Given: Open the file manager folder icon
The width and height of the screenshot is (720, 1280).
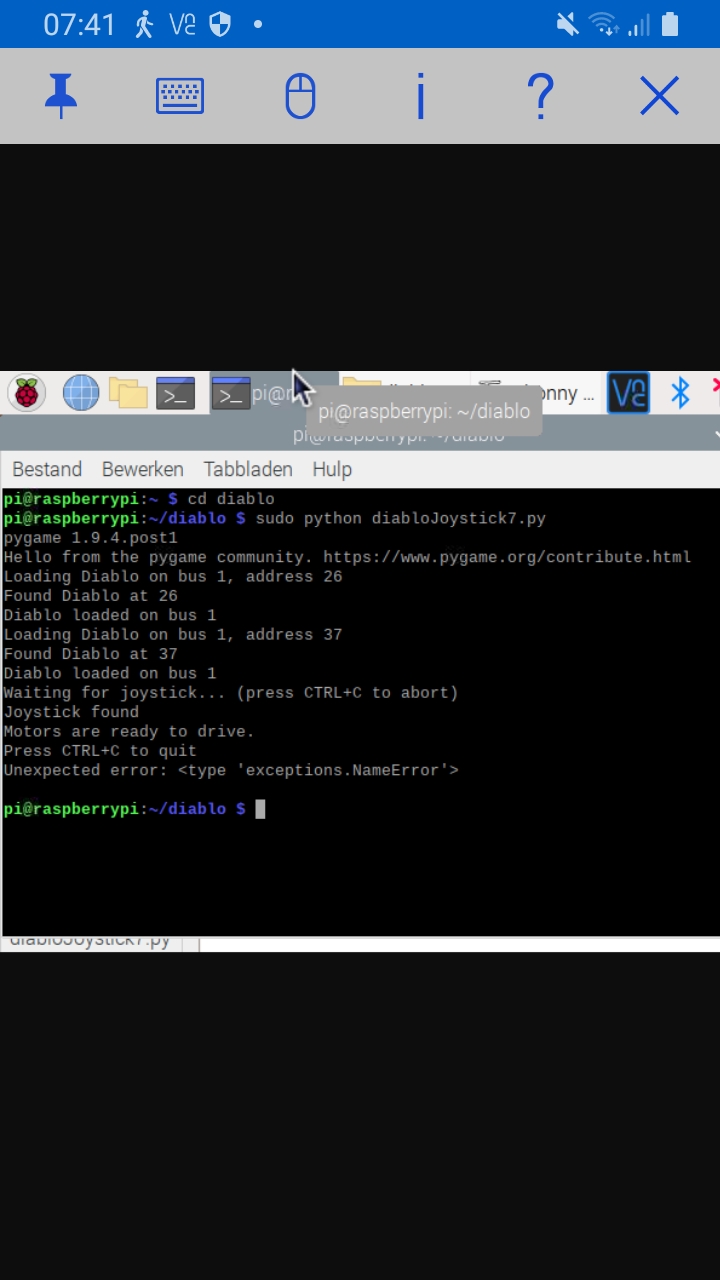Looking at the screenshot, I should (128, 394).
